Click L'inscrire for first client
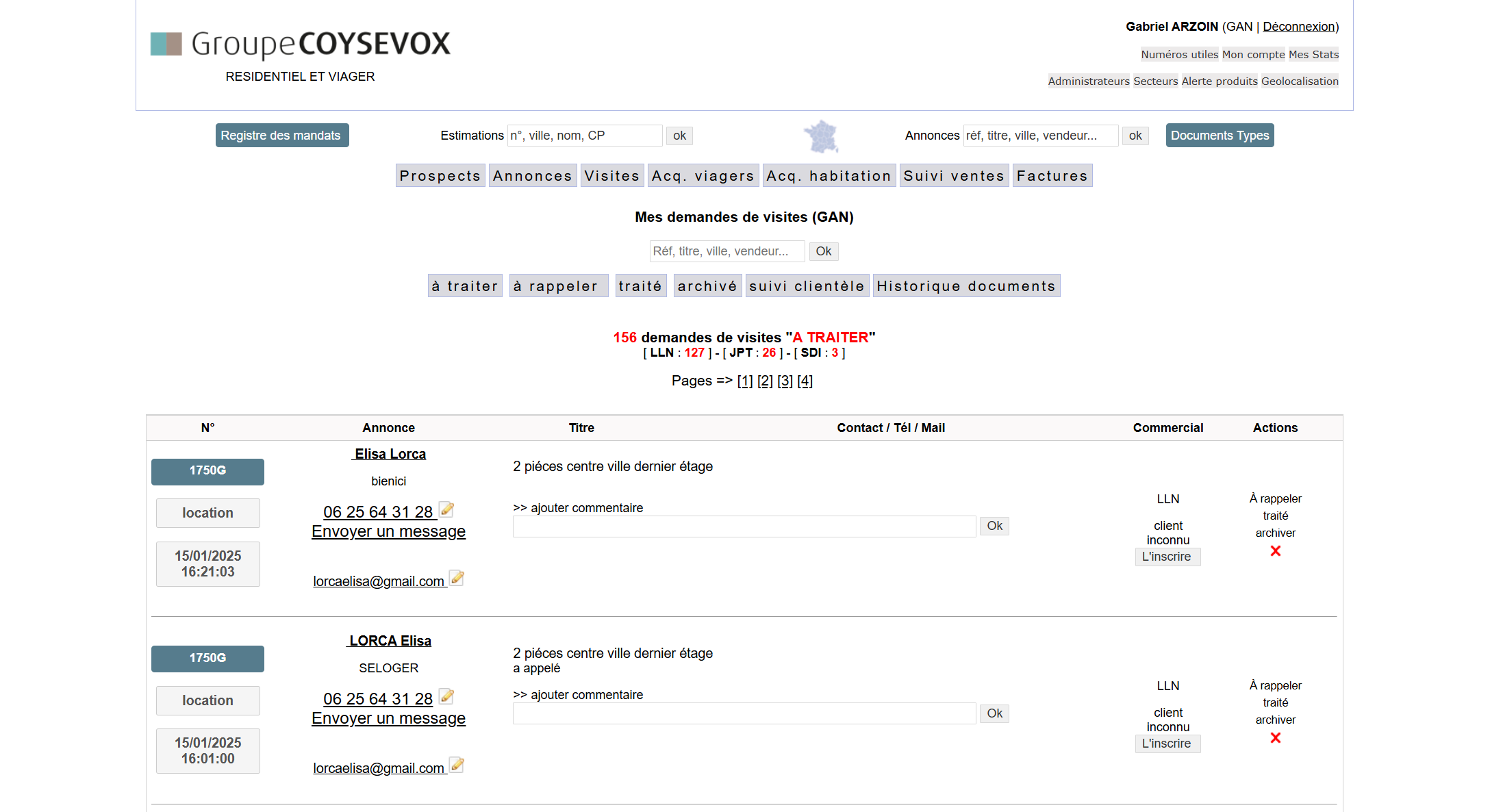This screenshot has height=812, width=1503. (1167, 557)
